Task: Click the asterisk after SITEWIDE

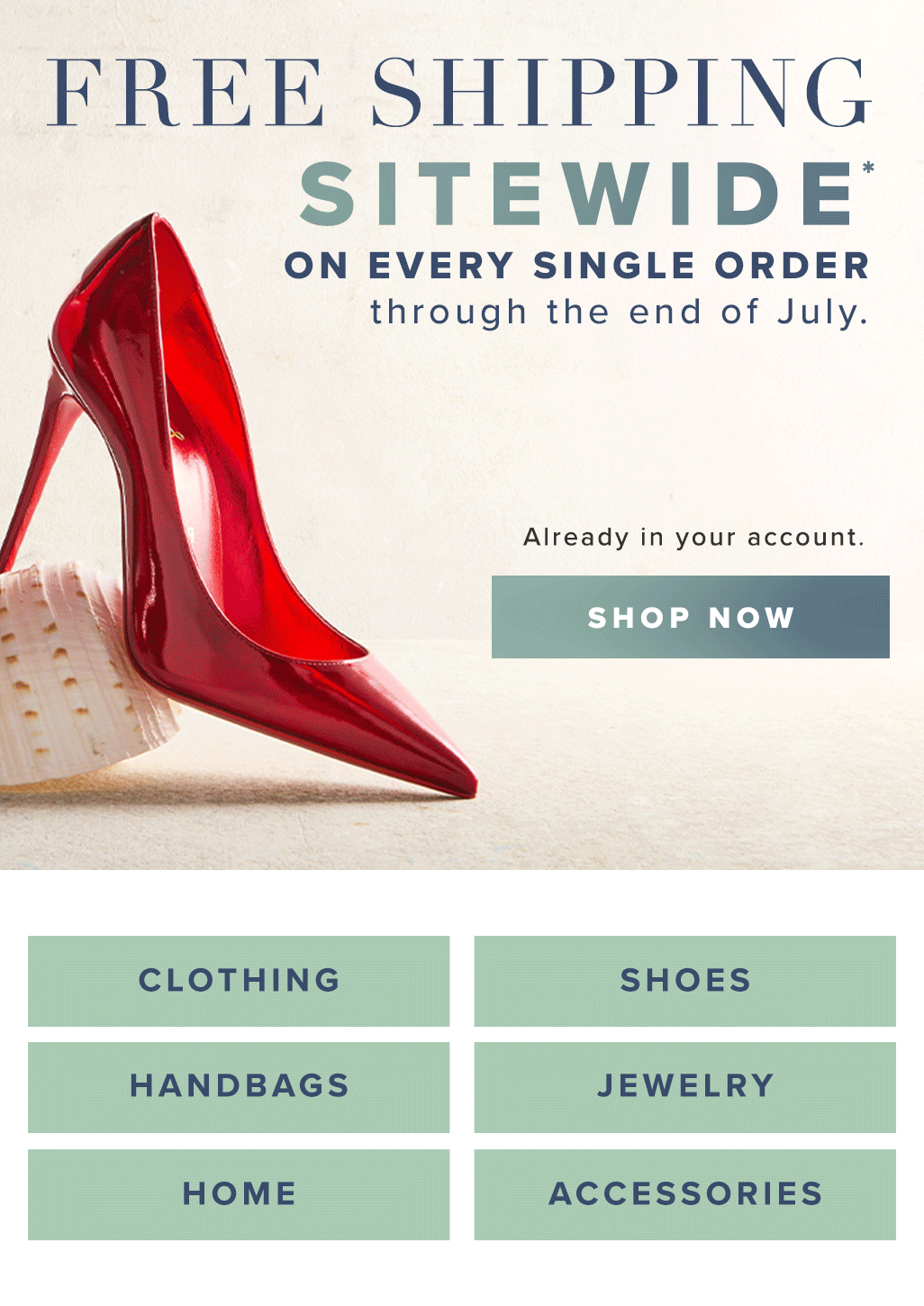Action: pos(868,168)
